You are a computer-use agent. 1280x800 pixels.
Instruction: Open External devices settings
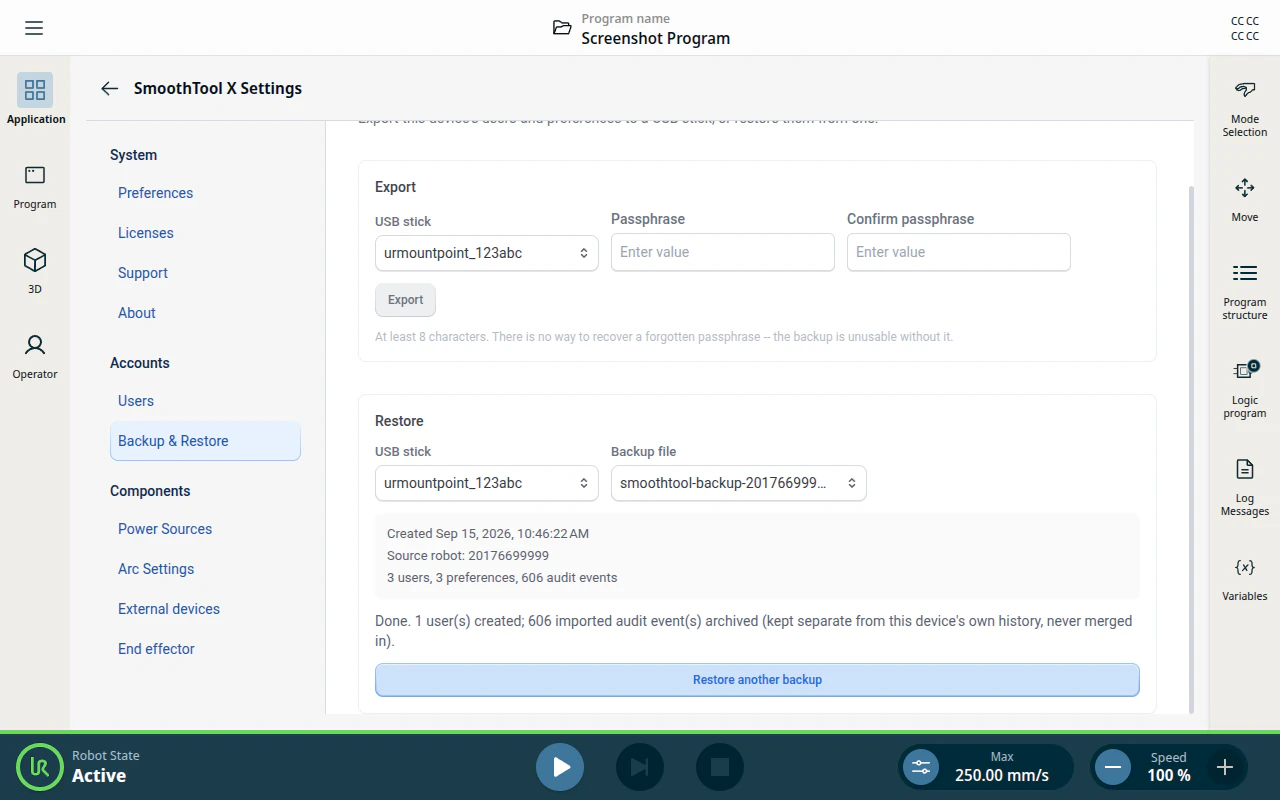[205, 609]
